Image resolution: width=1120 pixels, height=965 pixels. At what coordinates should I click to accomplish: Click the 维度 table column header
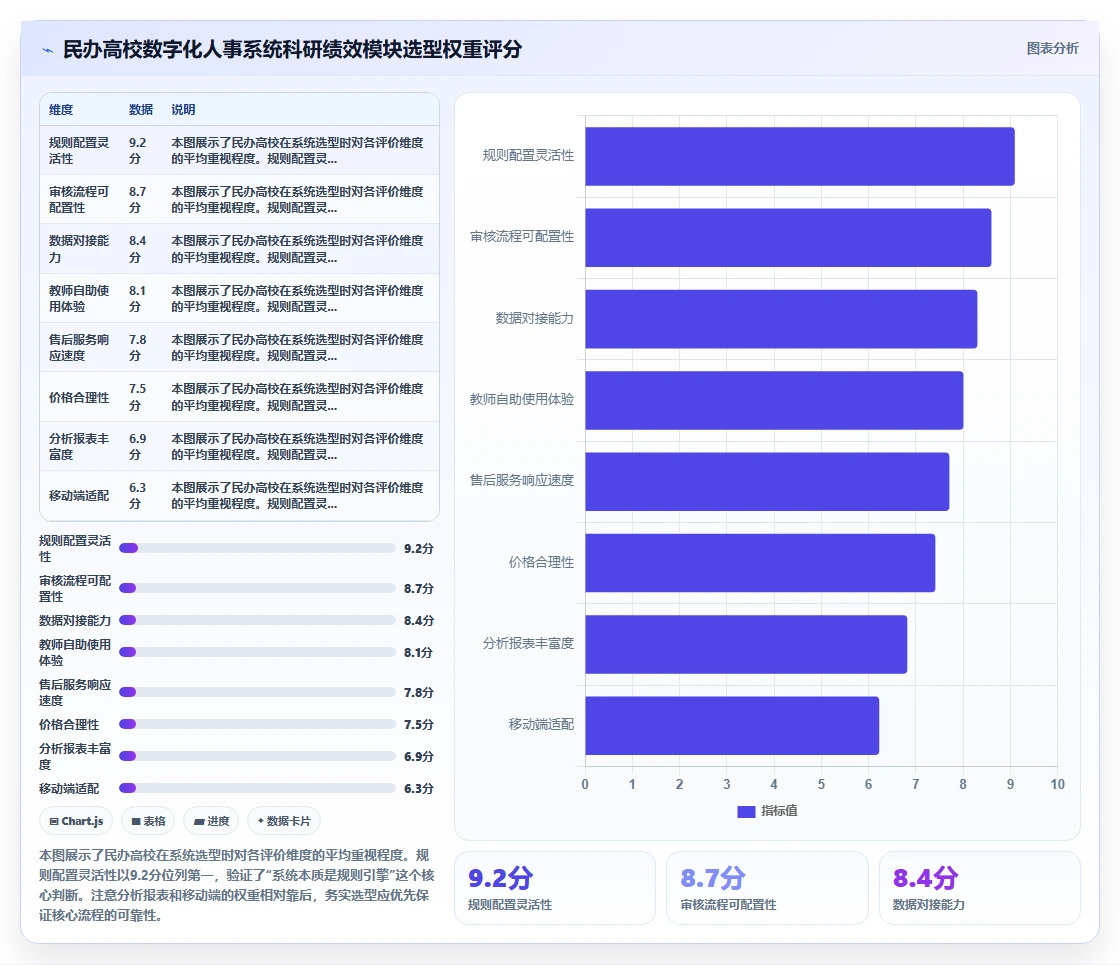[61, 109]
